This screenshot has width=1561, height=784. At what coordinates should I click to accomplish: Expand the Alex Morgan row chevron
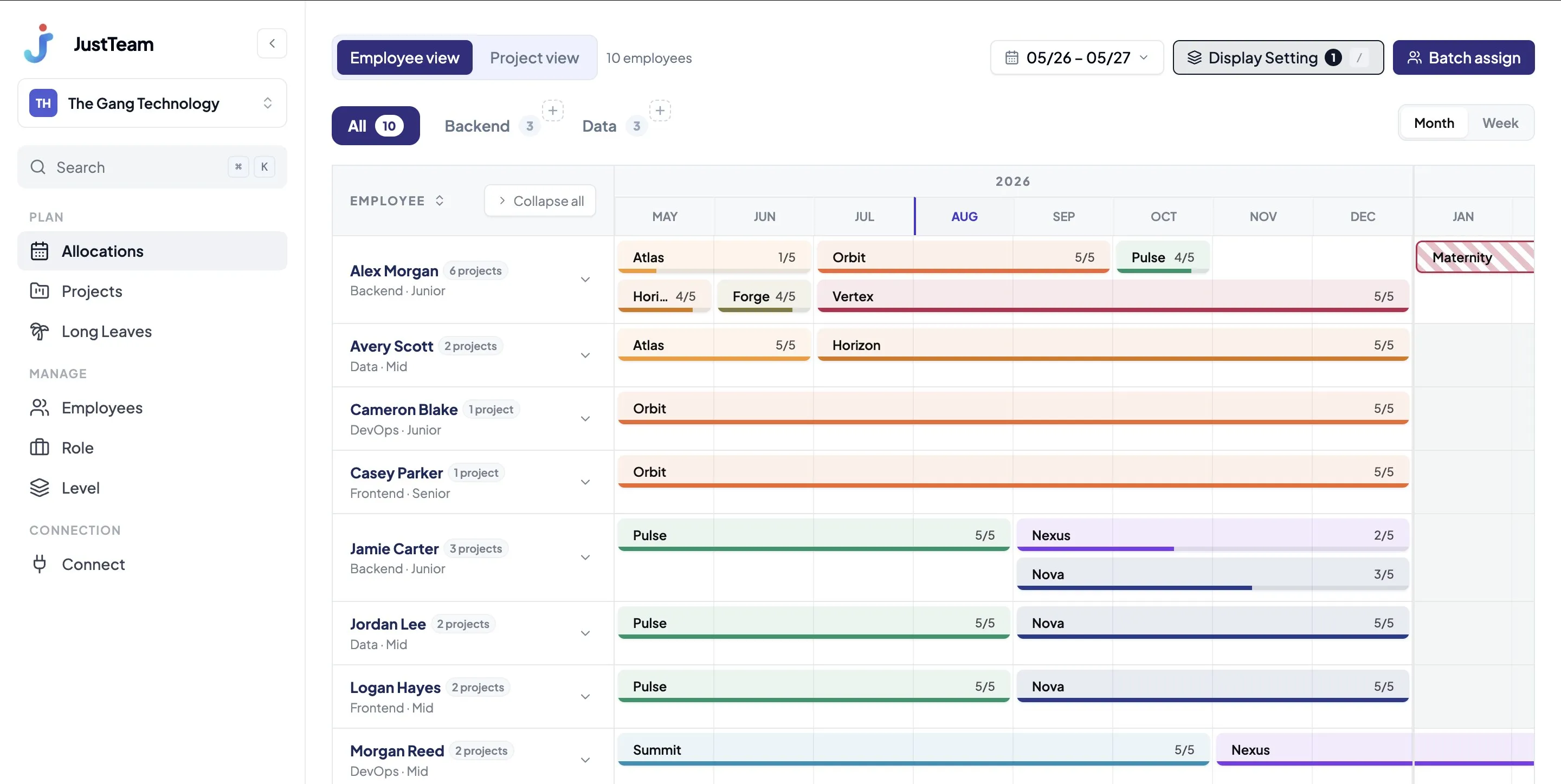click(x=585, y=280)
